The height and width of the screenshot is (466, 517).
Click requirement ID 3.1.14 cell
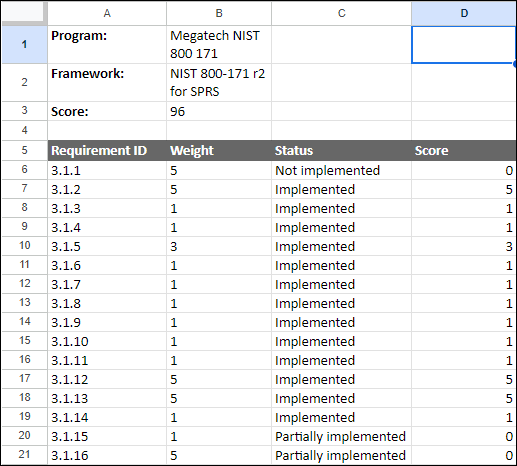coord(107,417)
